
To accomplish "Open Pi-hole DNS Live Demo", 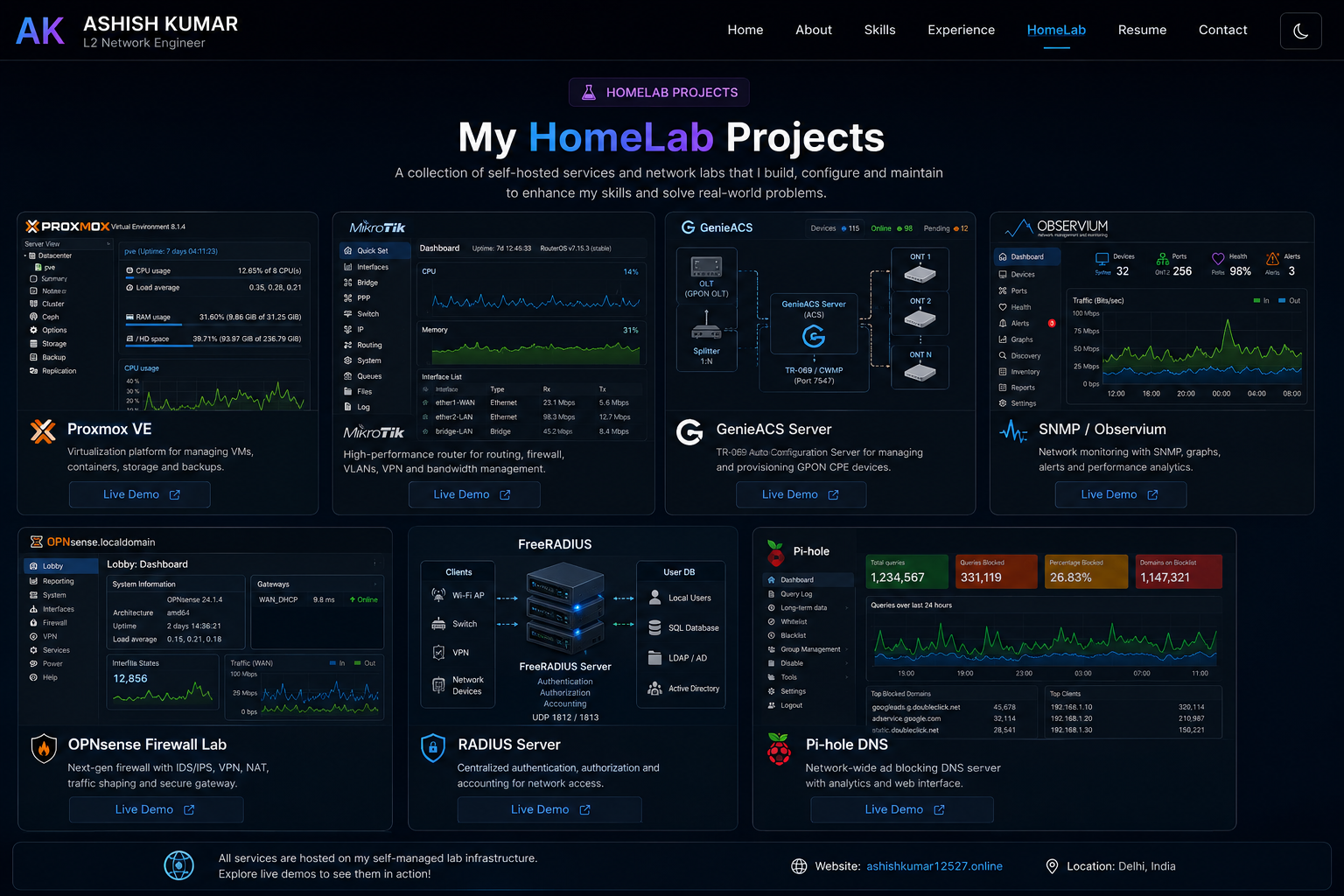I will click(x=902, y=809).
